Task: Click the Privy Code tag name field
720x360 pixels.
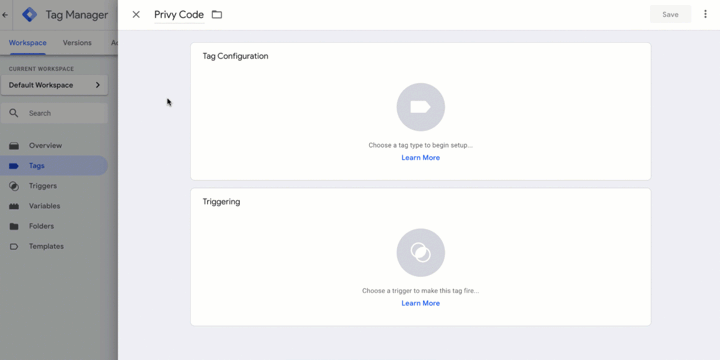Action: [x=179, y=15]
